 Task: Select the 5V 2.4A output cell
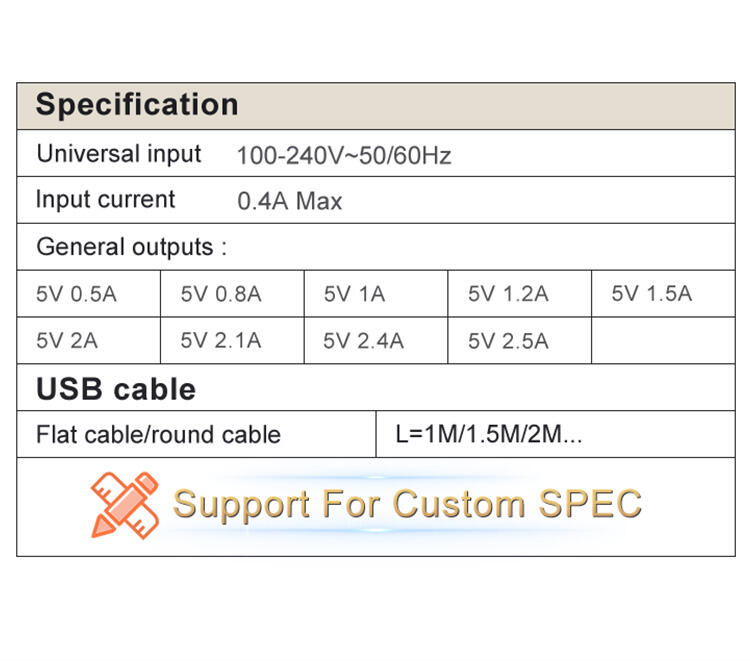(x=376, y=341)
